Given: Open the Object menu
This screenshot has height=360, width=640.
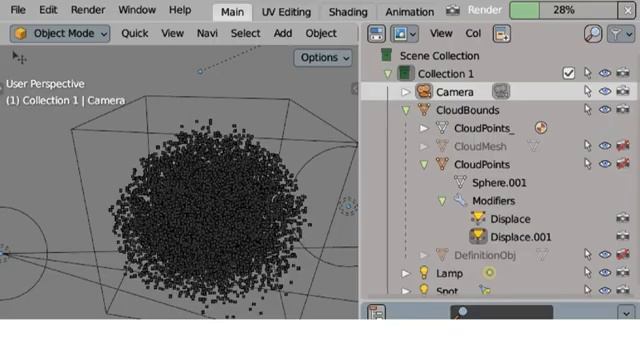Looking at the screenshot, I should [x=321, y=33].
